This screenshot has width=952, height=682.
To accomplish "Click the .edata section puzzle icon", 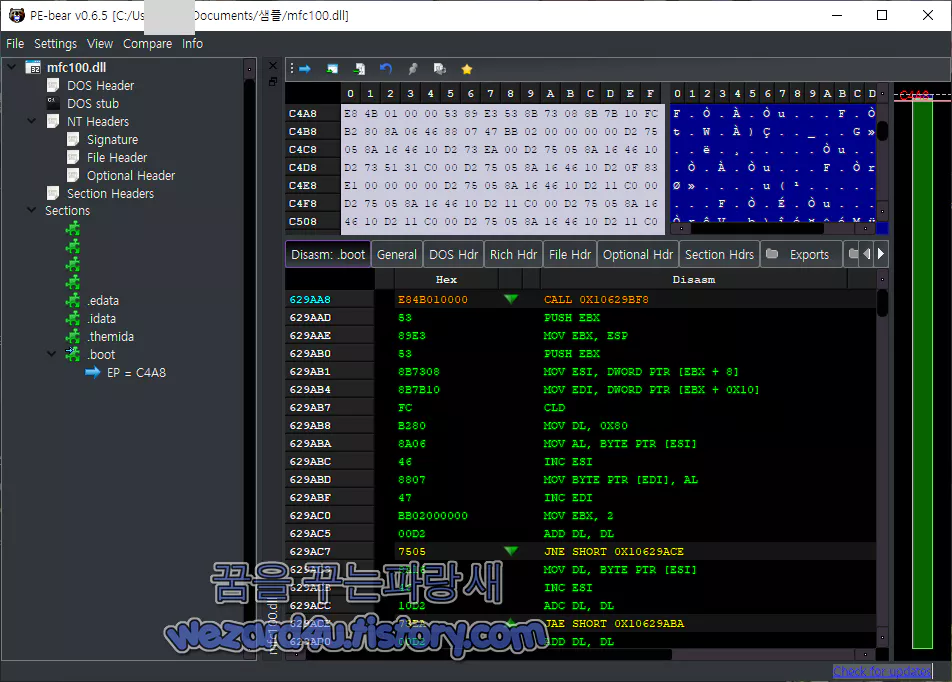I will click(x=73, y=301).
